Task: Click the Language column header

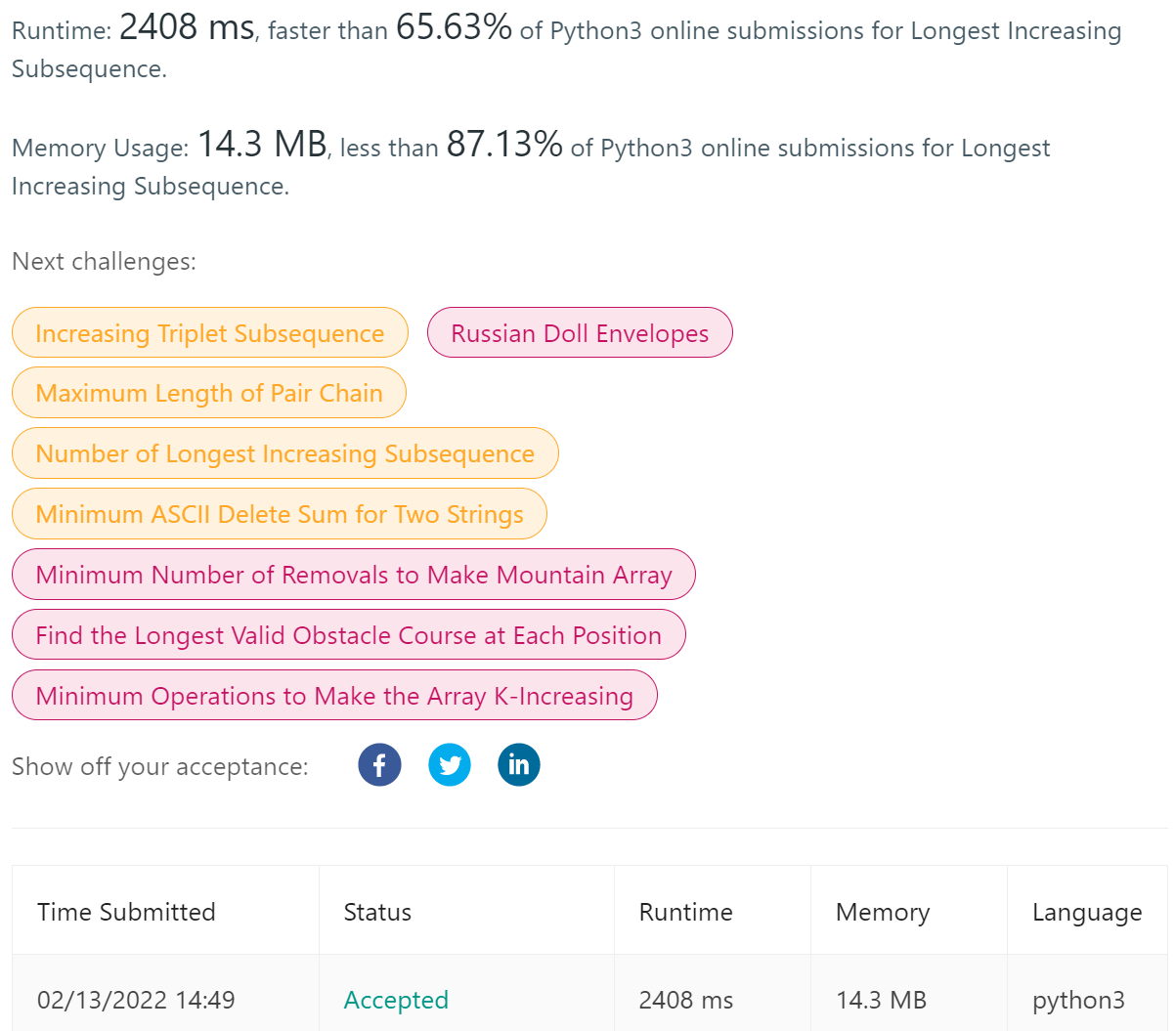Action: point(1087,911)
